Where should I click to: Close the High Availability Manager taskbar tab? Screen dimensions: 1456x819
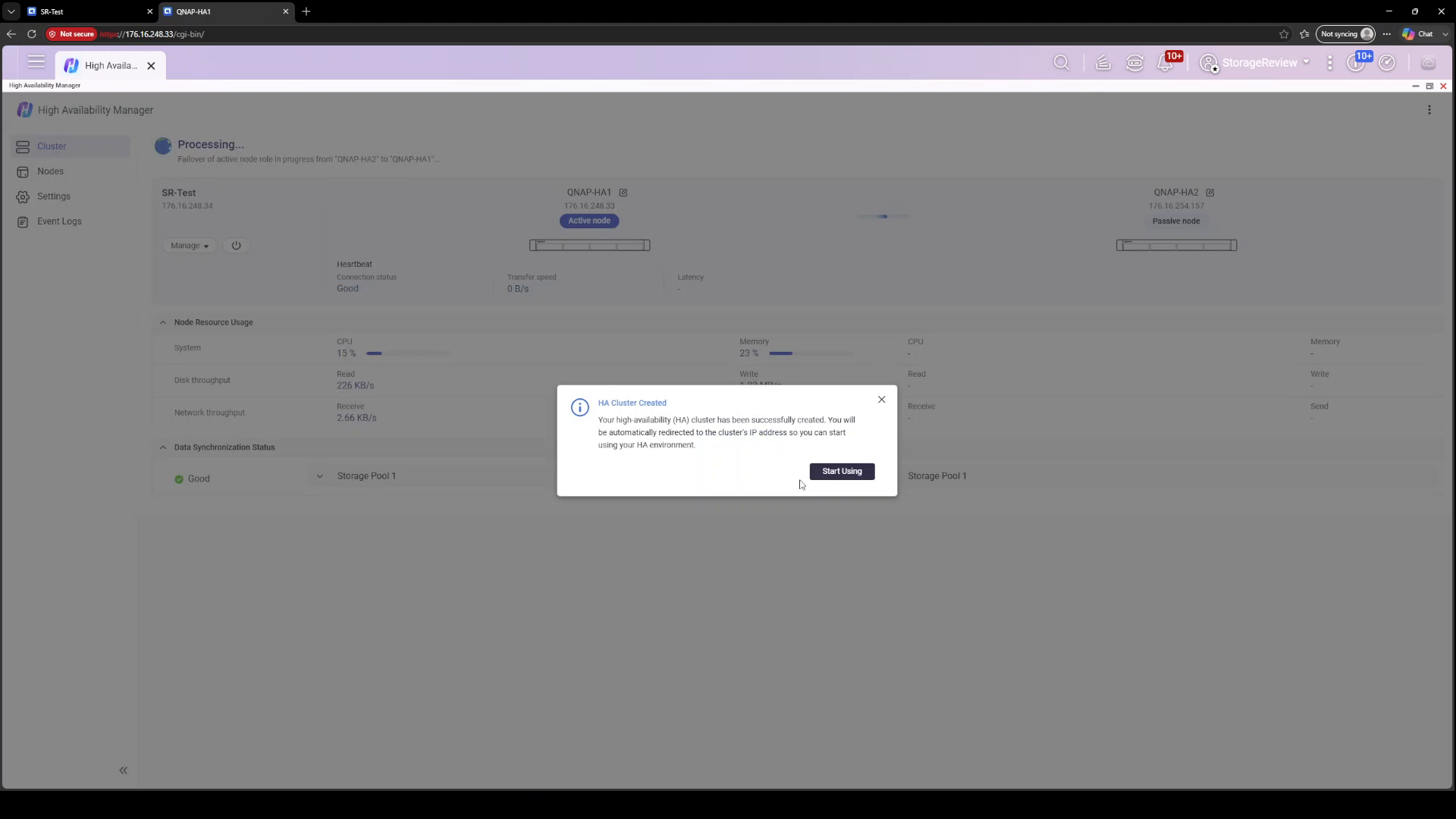151,66
